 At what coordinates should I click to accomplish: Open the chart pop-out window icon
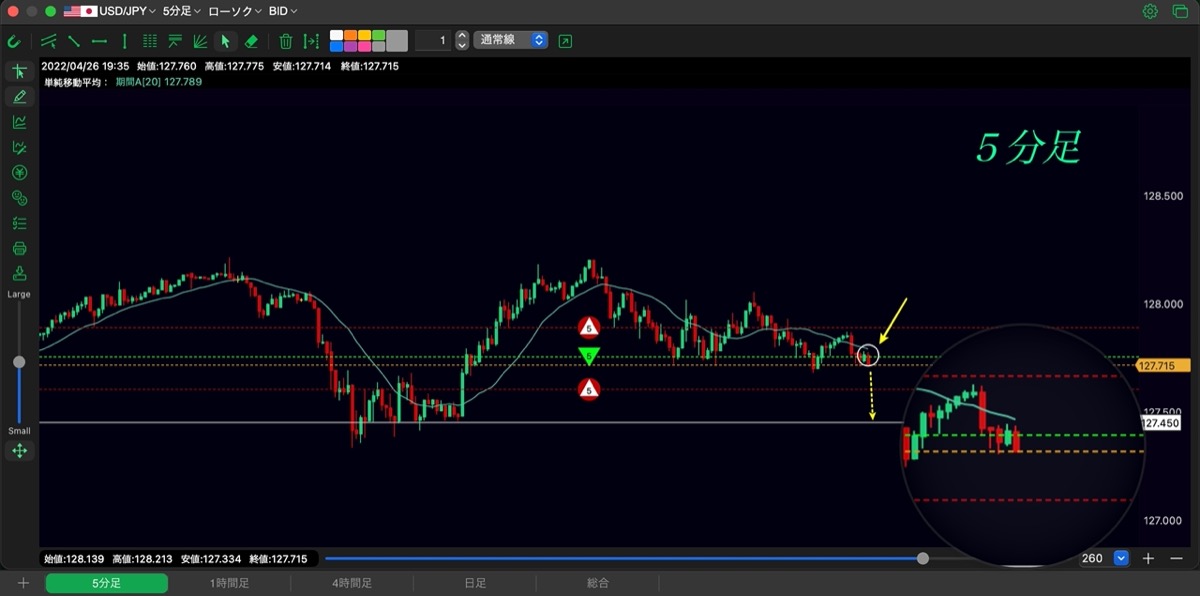click(x=566, y=41)
